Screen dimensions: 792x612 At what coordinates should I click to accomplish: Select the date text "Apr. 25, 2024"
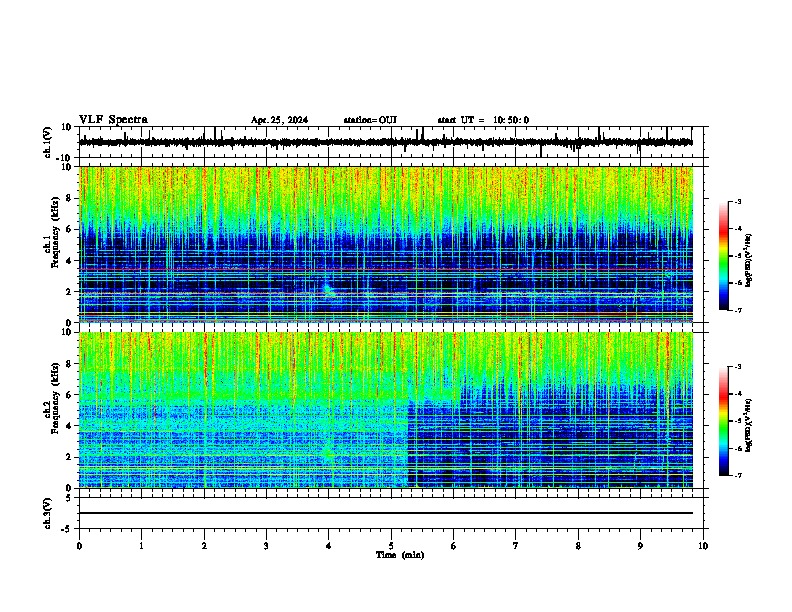pyautogui.click(x=279, y=120)
